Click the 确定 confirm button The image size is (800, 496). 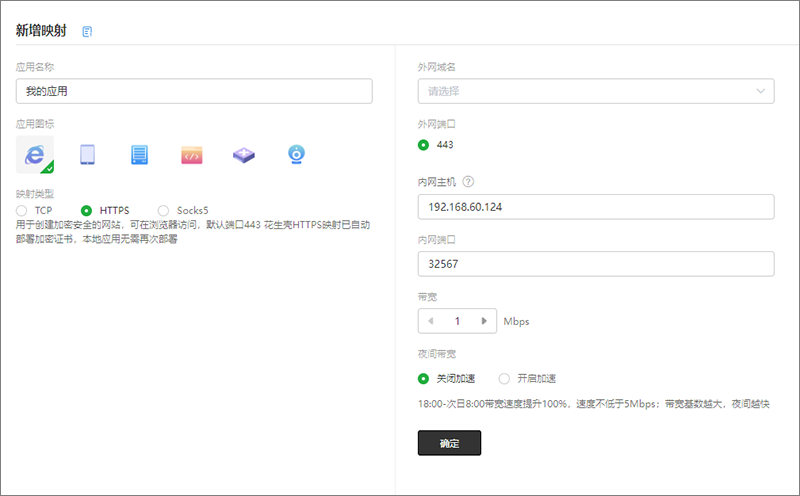click(449, 443)
